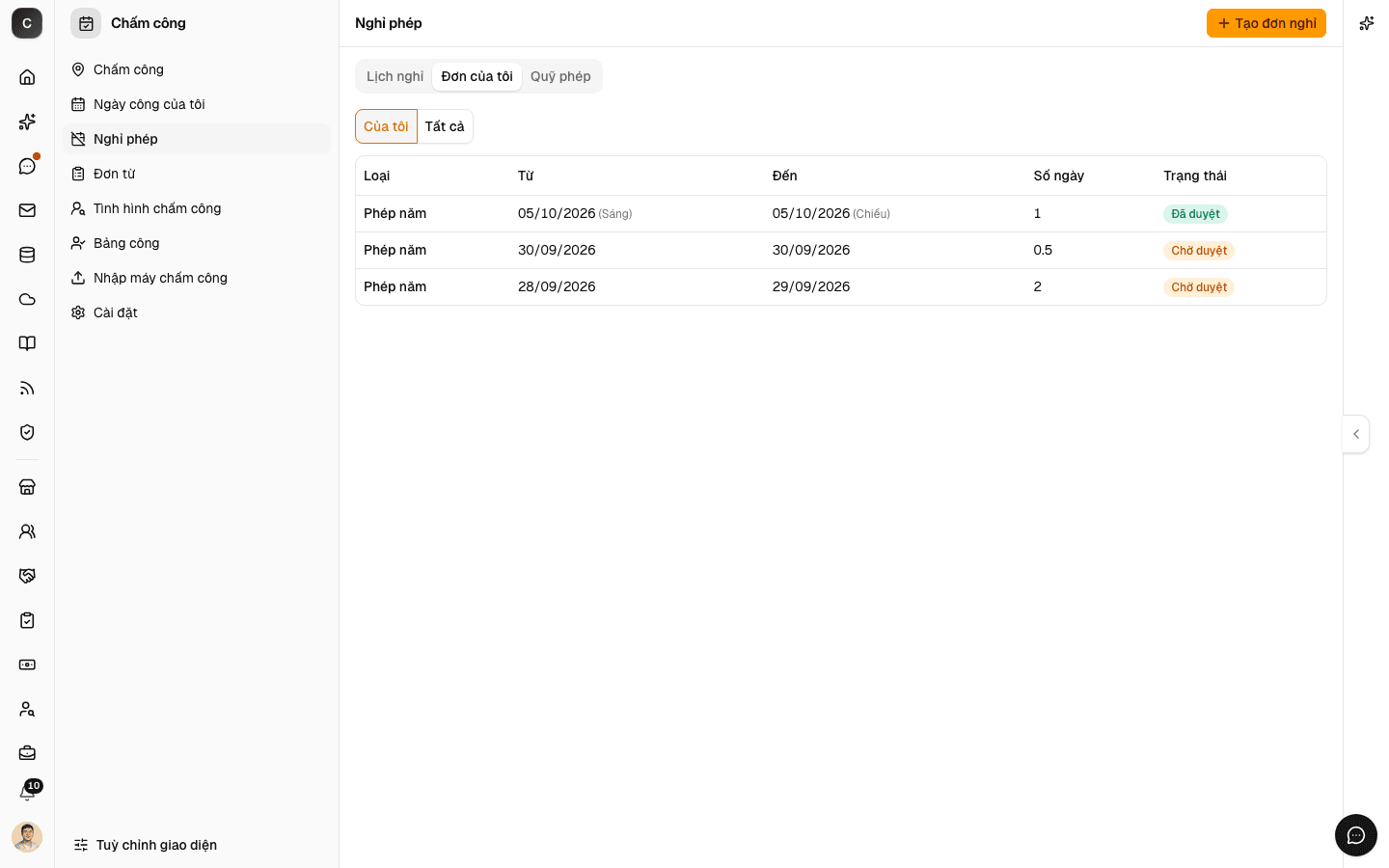Open the leave request dated 30/09/2026
The height and width of the screenshot is (868, 1389).
[841, 250]
